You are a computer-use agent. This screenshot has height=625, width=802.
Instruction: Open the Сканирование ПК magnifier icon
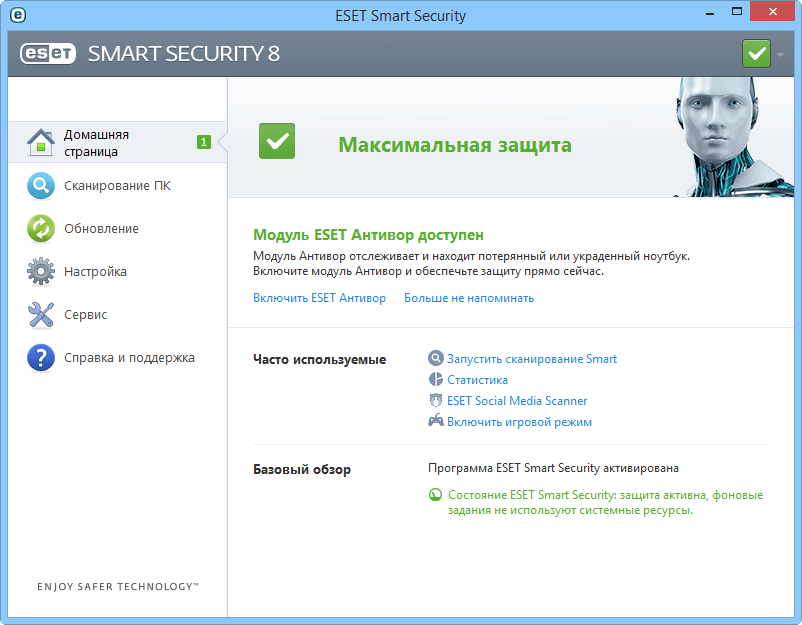coord(40,185)
